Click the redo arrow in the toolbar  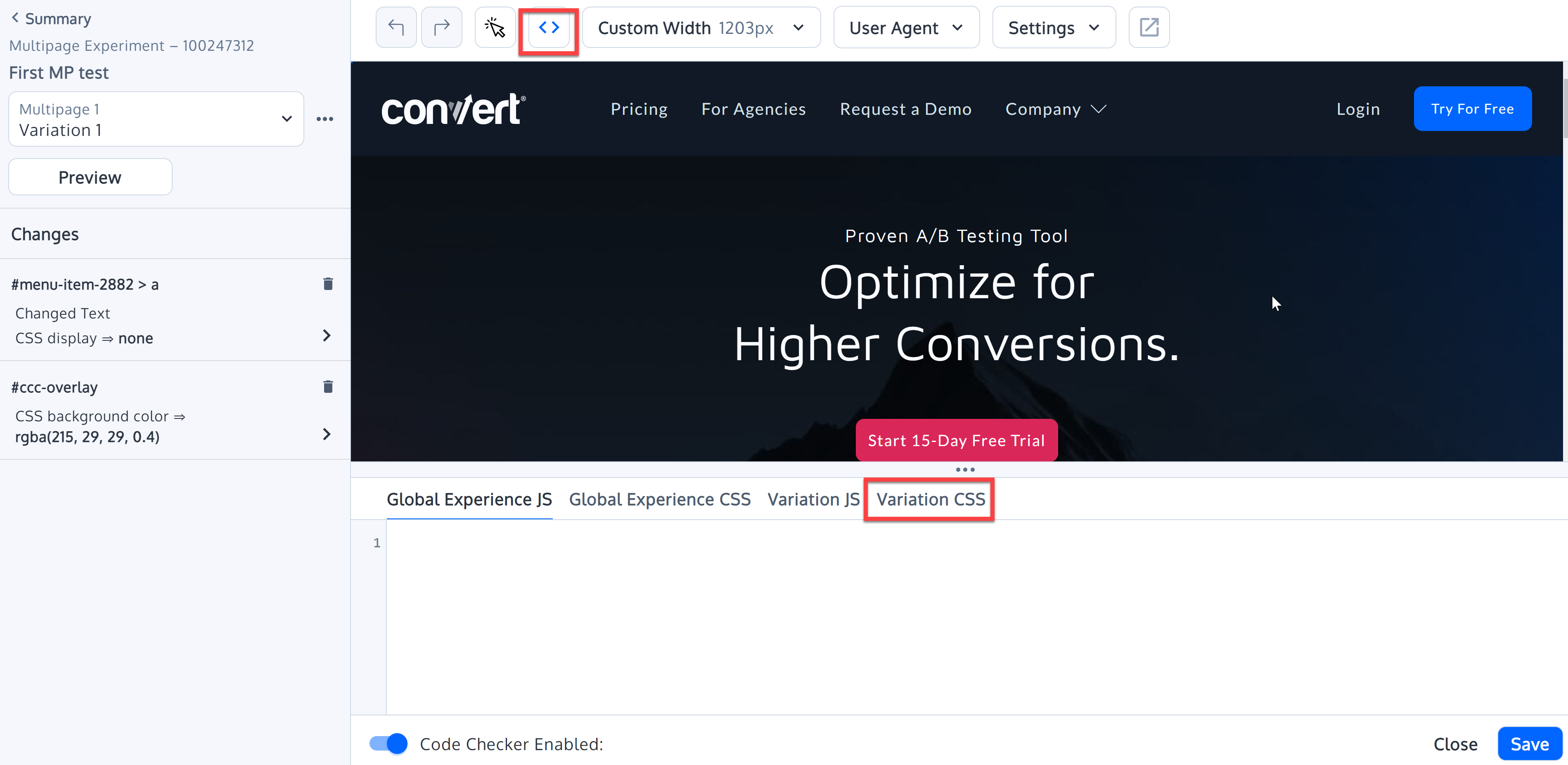point(441,27)
